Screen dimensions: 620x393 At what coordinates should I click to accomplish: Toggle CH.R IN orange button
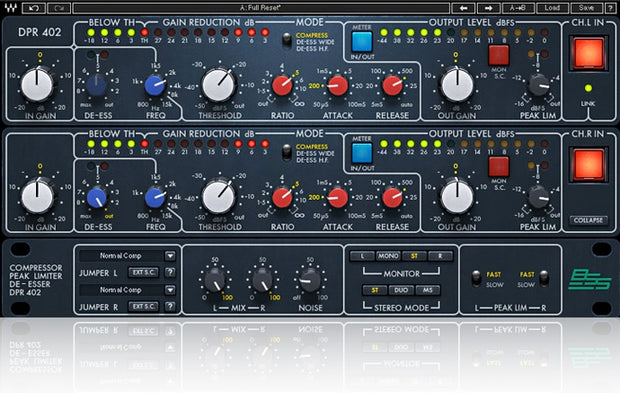tap(588, 165)
